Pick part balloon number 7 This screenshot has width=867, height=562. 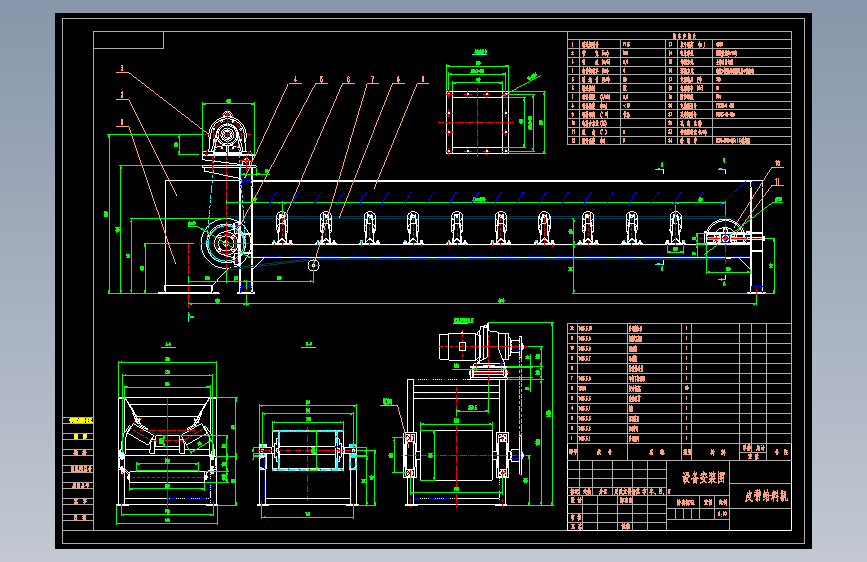tap(372, 80)
